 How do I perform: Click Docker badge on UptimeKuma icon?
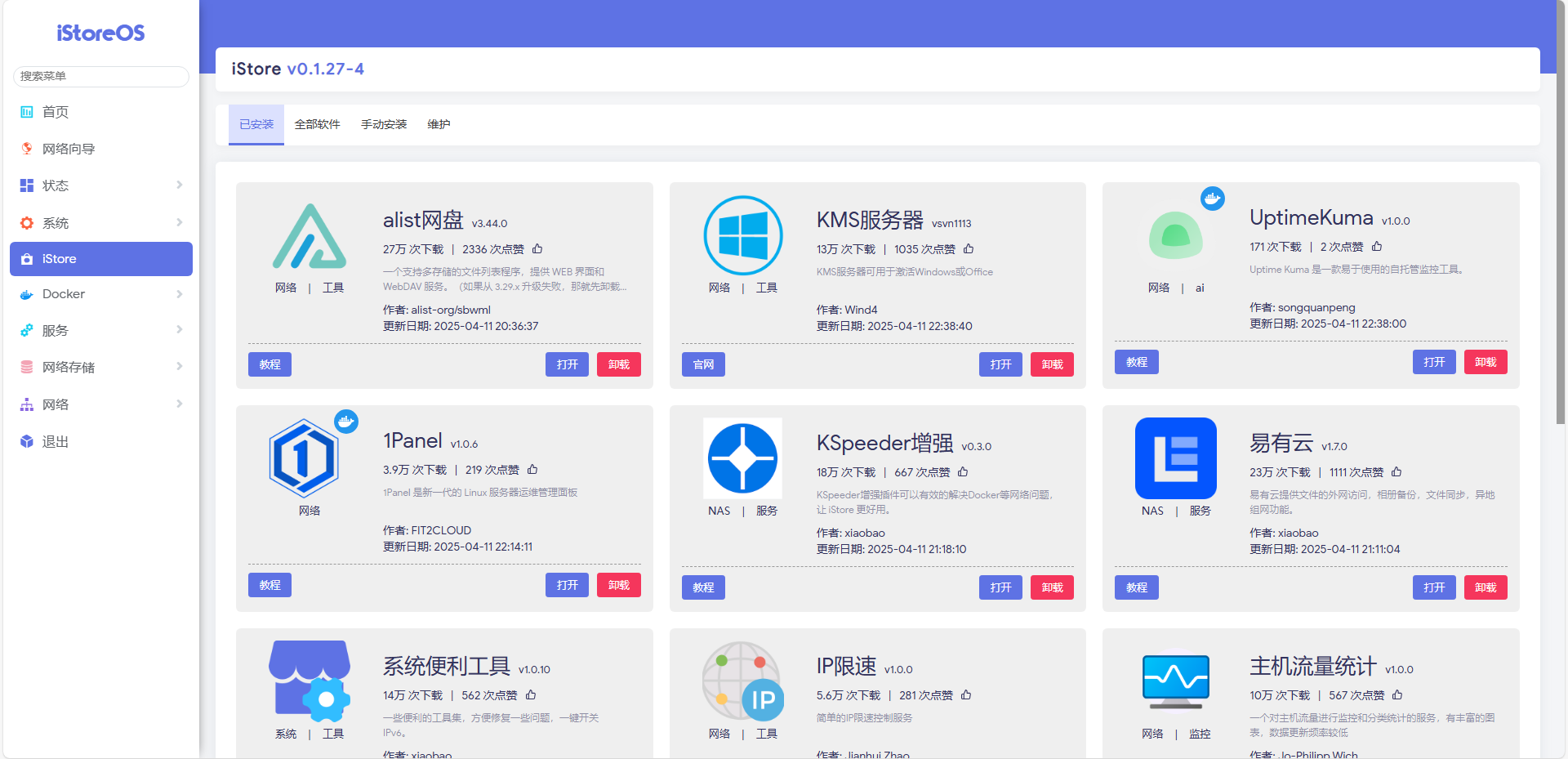(x=1213, y=198)
